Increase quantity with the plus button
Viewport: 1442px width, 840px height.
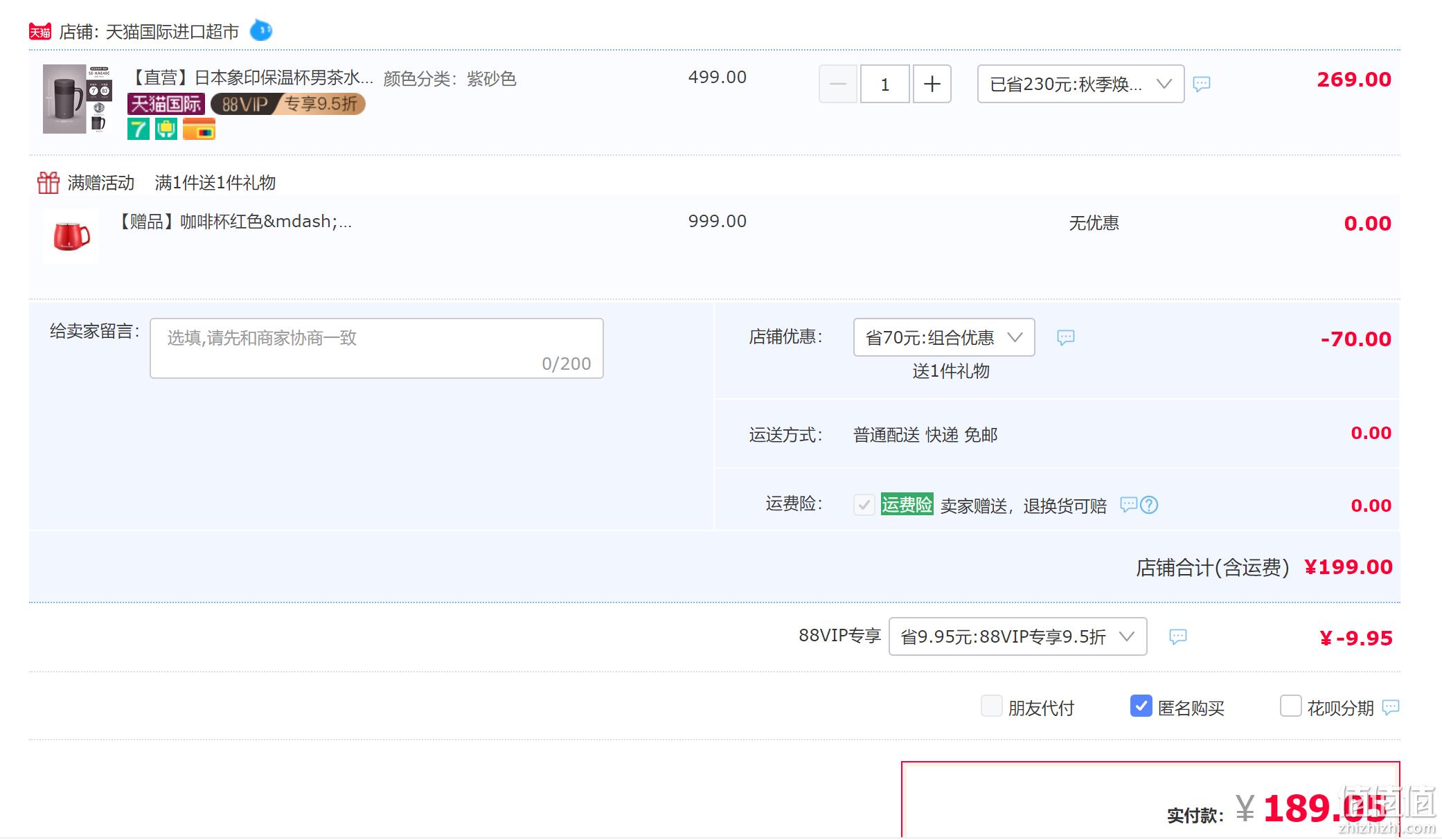point(932,84)
